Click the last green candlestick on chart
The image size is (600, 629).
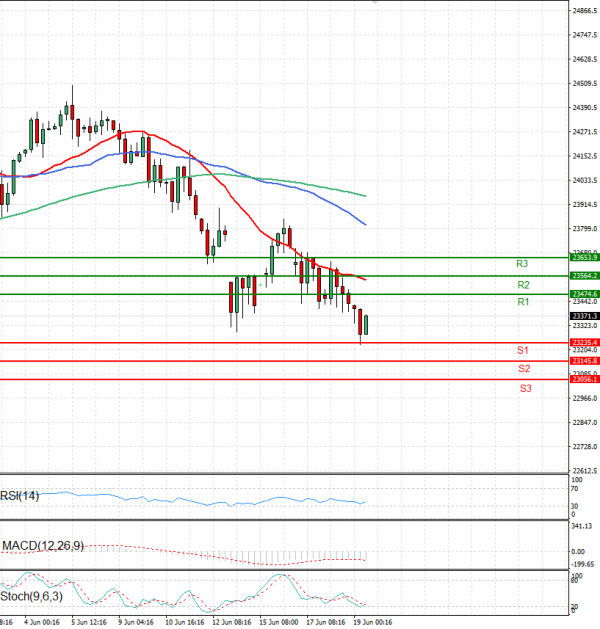click(366, 325)
